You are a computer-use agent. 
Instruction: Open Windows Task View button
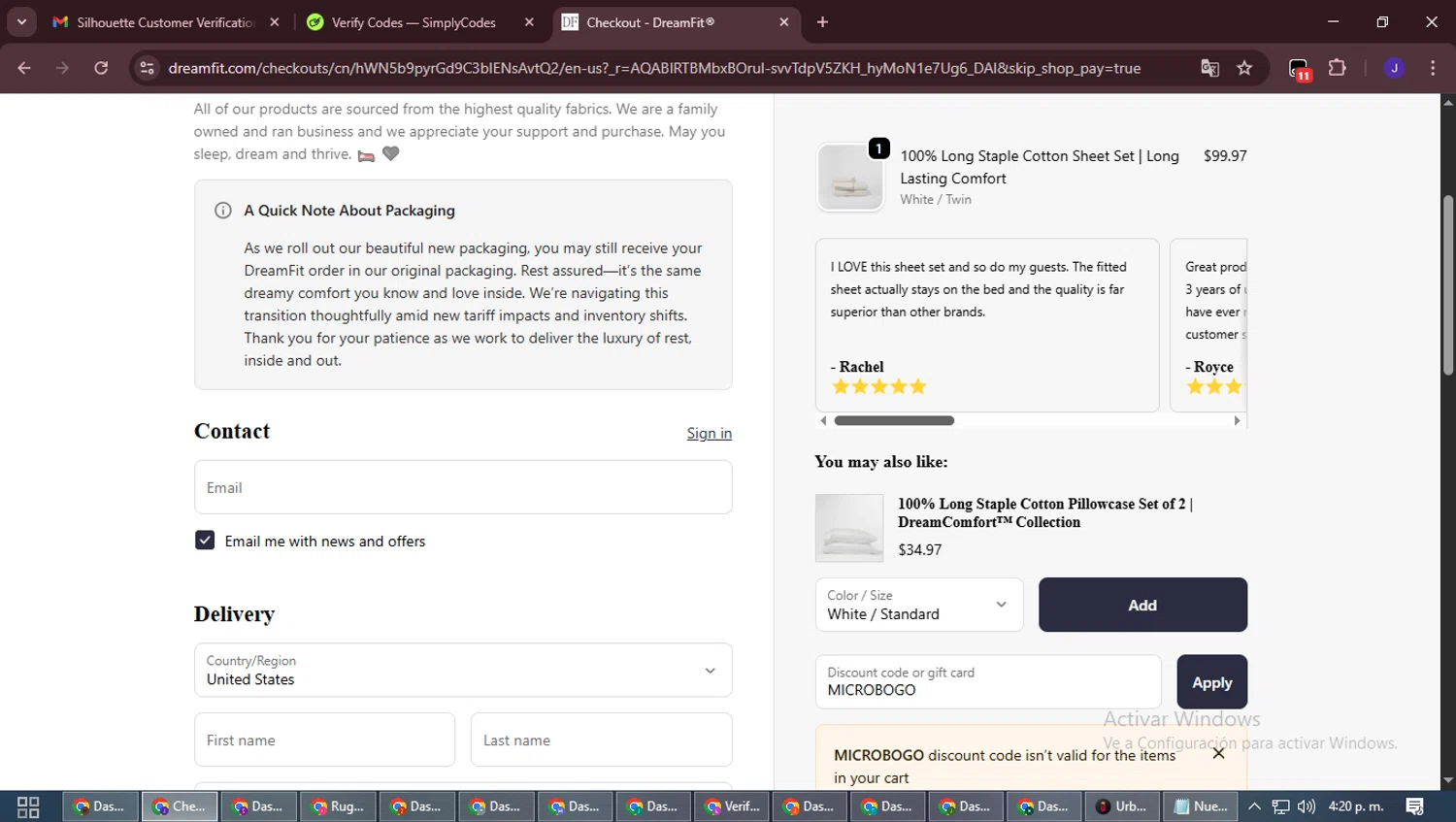(x=28, y=806)
